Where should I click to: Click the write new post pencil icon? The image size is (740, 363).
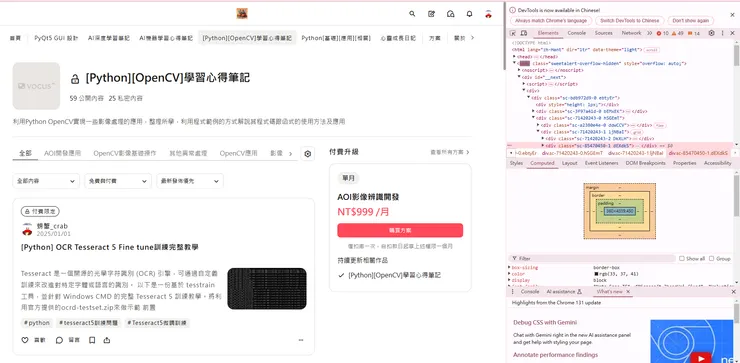431,14
